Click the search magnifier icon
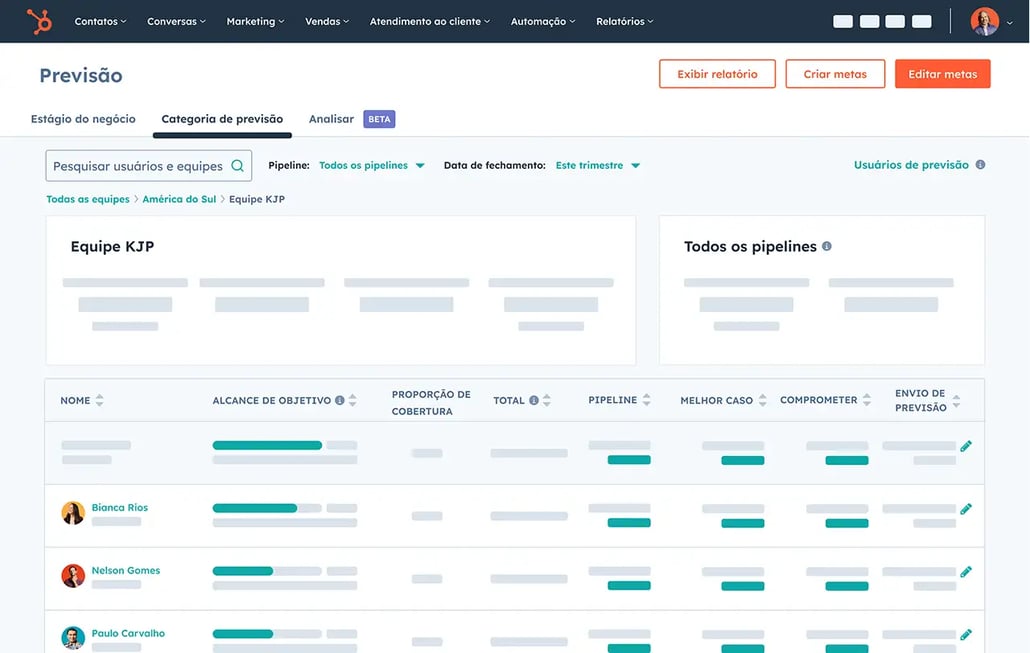 238,166
